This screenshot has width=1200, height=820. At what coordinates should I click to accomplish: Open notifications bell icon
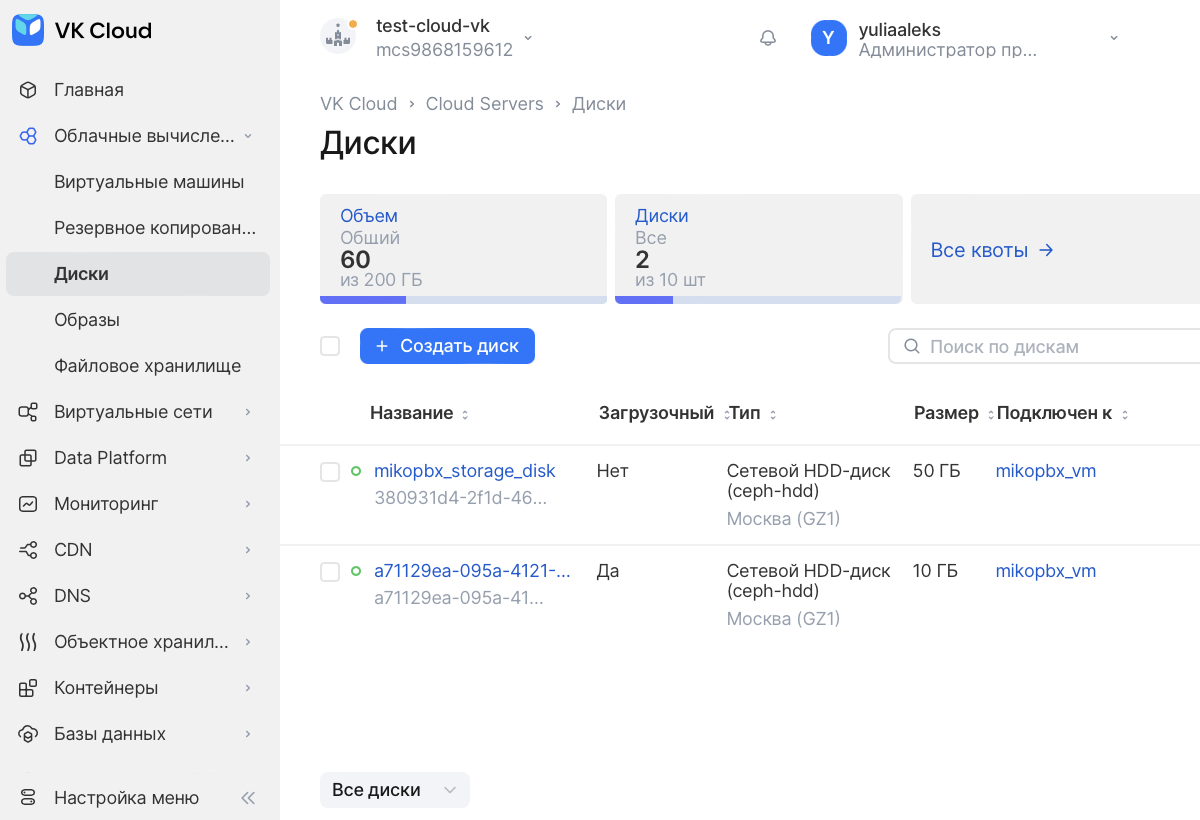click(768, 38)
